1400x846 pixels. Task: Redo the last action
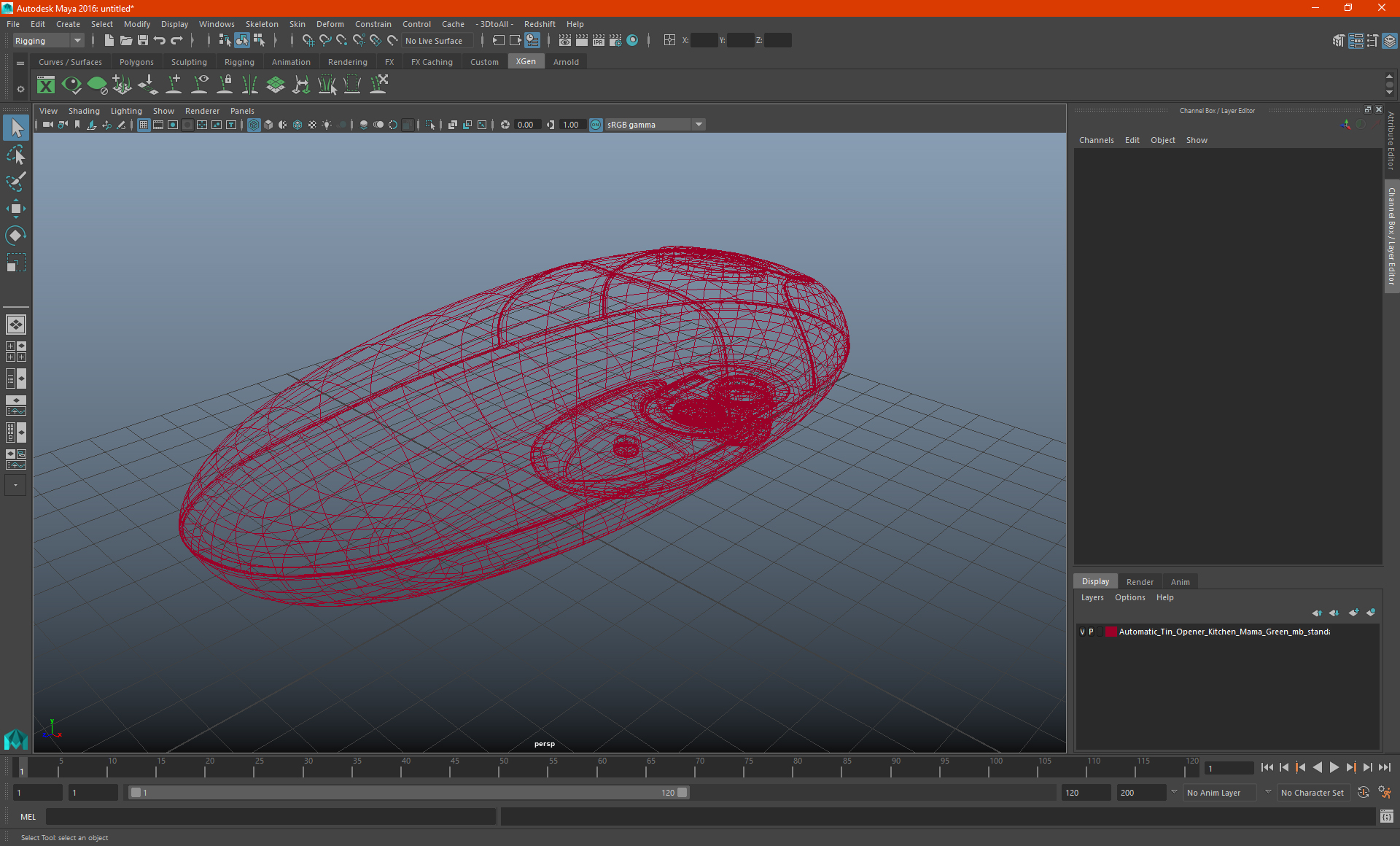[176, 41]
